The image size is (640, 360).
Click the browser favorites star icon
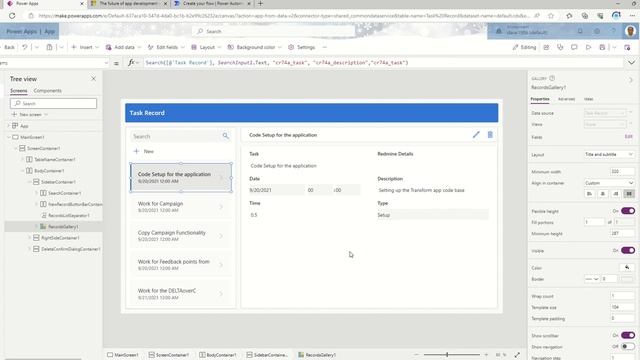(551, 16)
